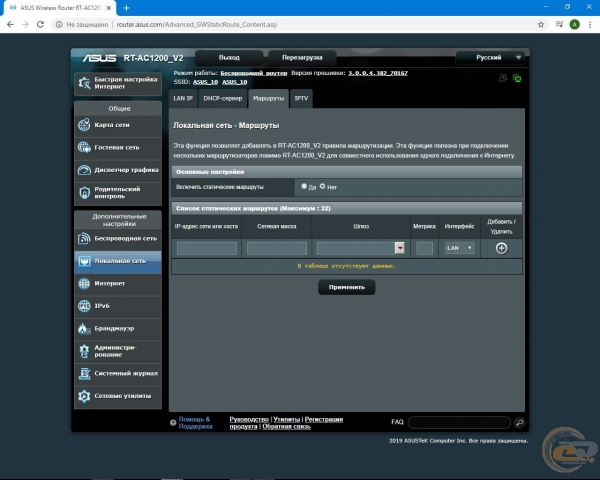Select ASUS Wireless Router browser tab
600x480 pixels.
pos(59,8)
